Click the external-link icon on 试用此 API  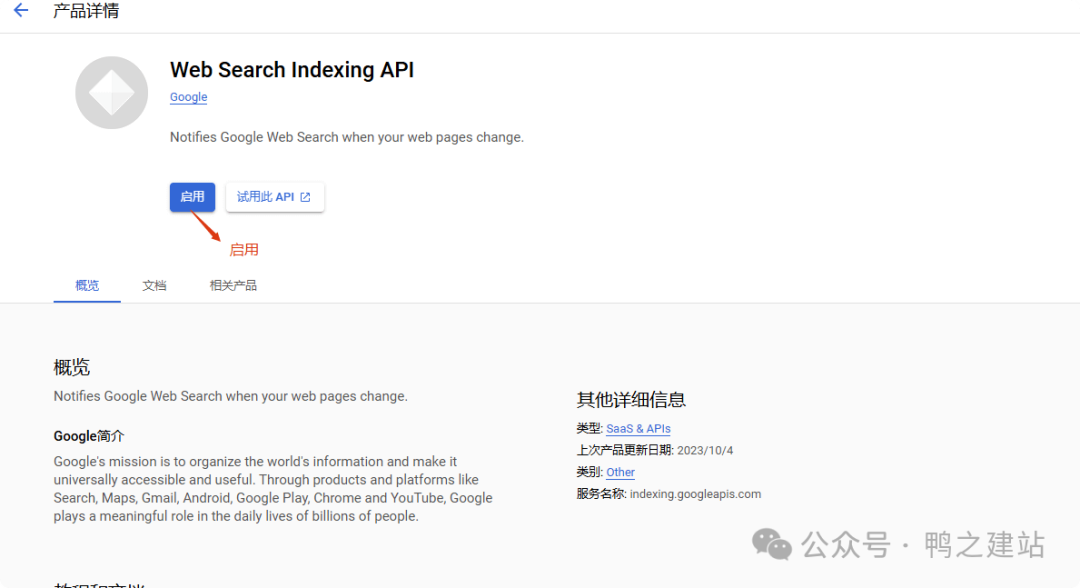pos(306,197)
